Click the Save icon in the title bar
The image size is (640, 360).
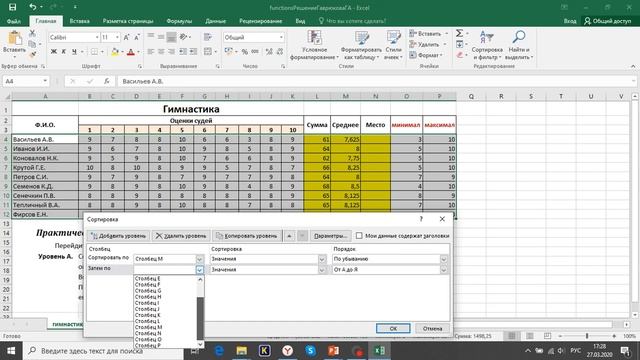tap(13, 7)
